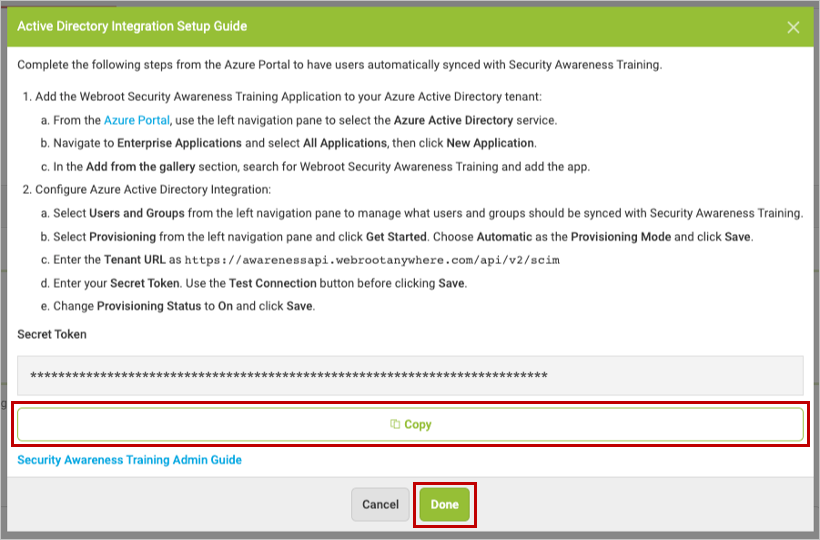Viewport: 820px width, 540px height.
Task: Click the dialog title Active Directory Integration Setup Guide
Action: click(132, 26)
